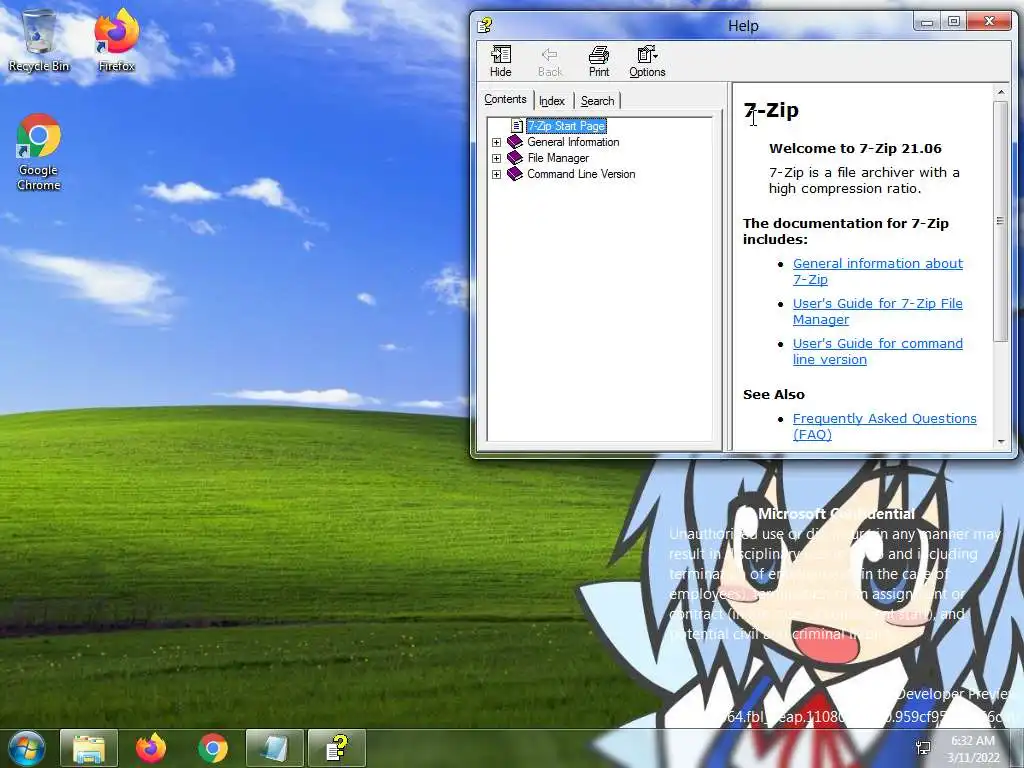Select General Information in the contents tree
Viewport: 1024px width, 768px height.
pos(573,142)
